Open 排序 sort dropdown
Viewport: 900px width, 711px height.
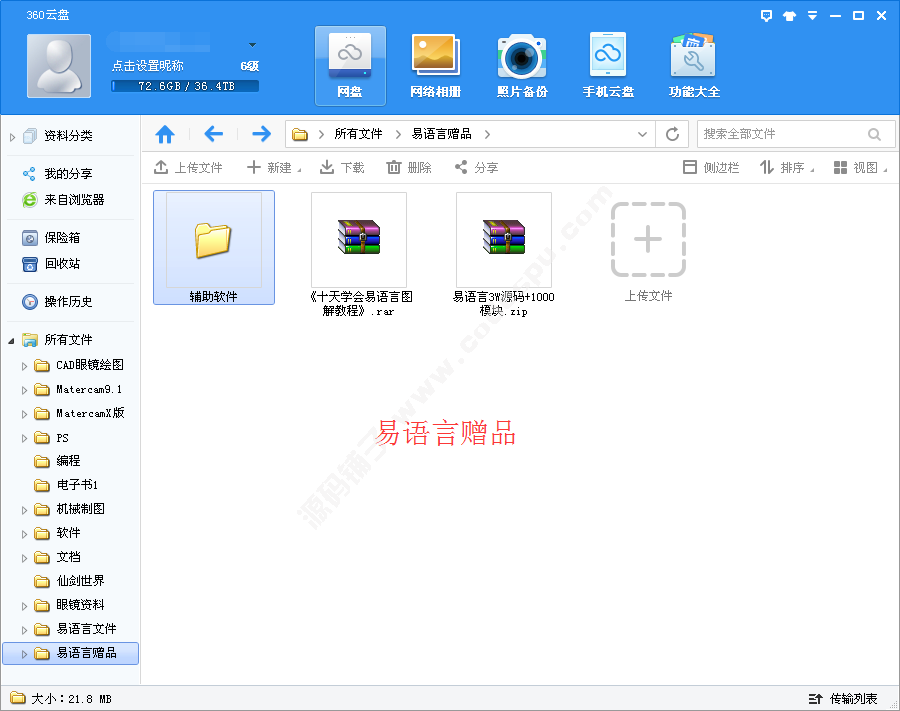tap(786, 168)
